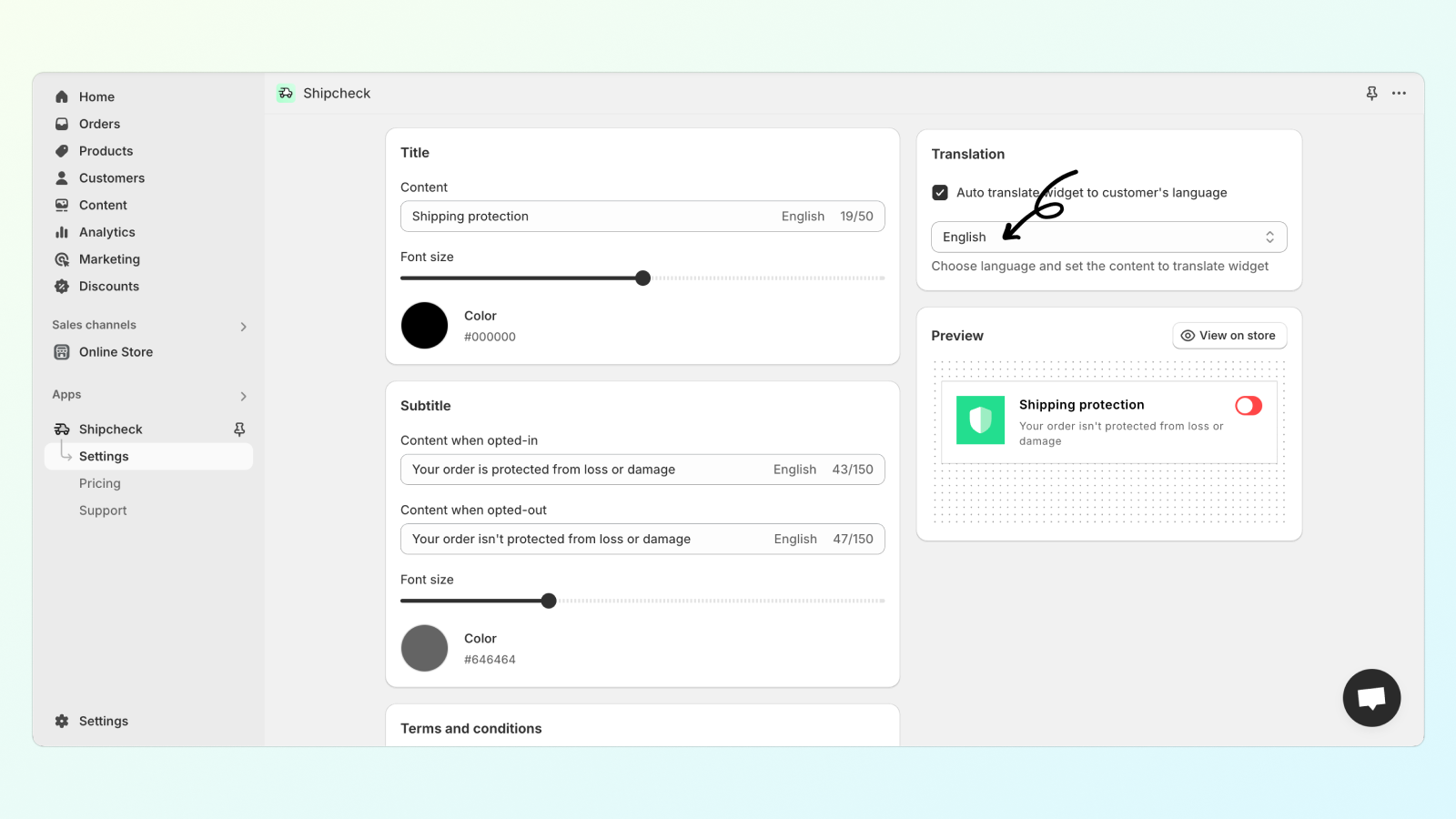Select Shipcheck Settings sub-item
Image resolution: width=1456 pixels, height=819 pixels.
point(148,457)
